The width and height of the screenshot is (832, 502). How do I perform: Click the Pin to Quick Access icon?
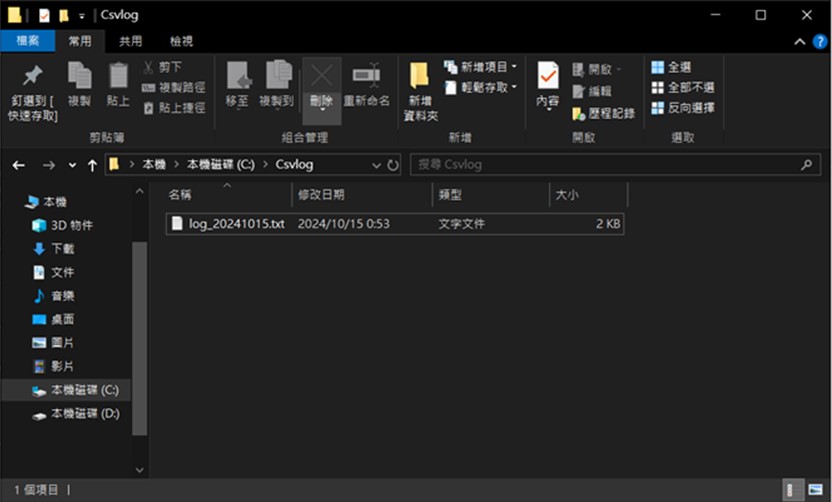(32, 78)
